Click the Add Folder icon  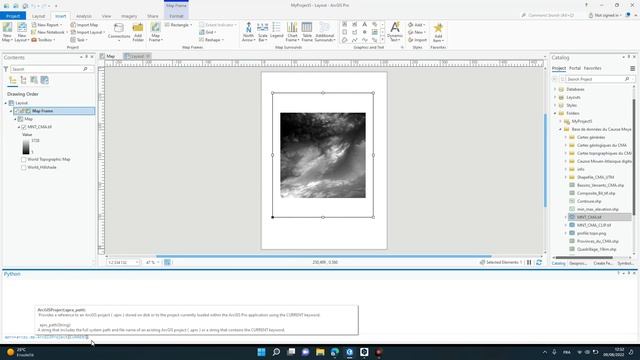138,32
